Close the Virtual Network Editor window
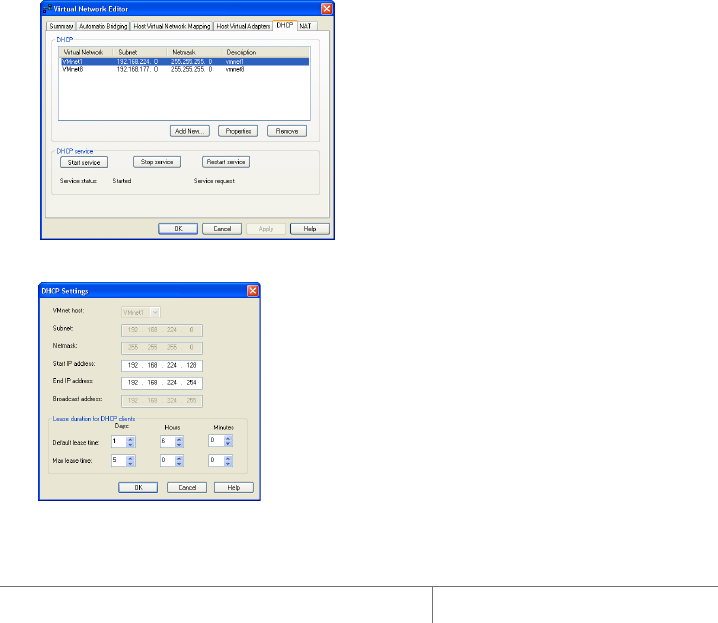718x623 pixels. click(x=326, y=9)
